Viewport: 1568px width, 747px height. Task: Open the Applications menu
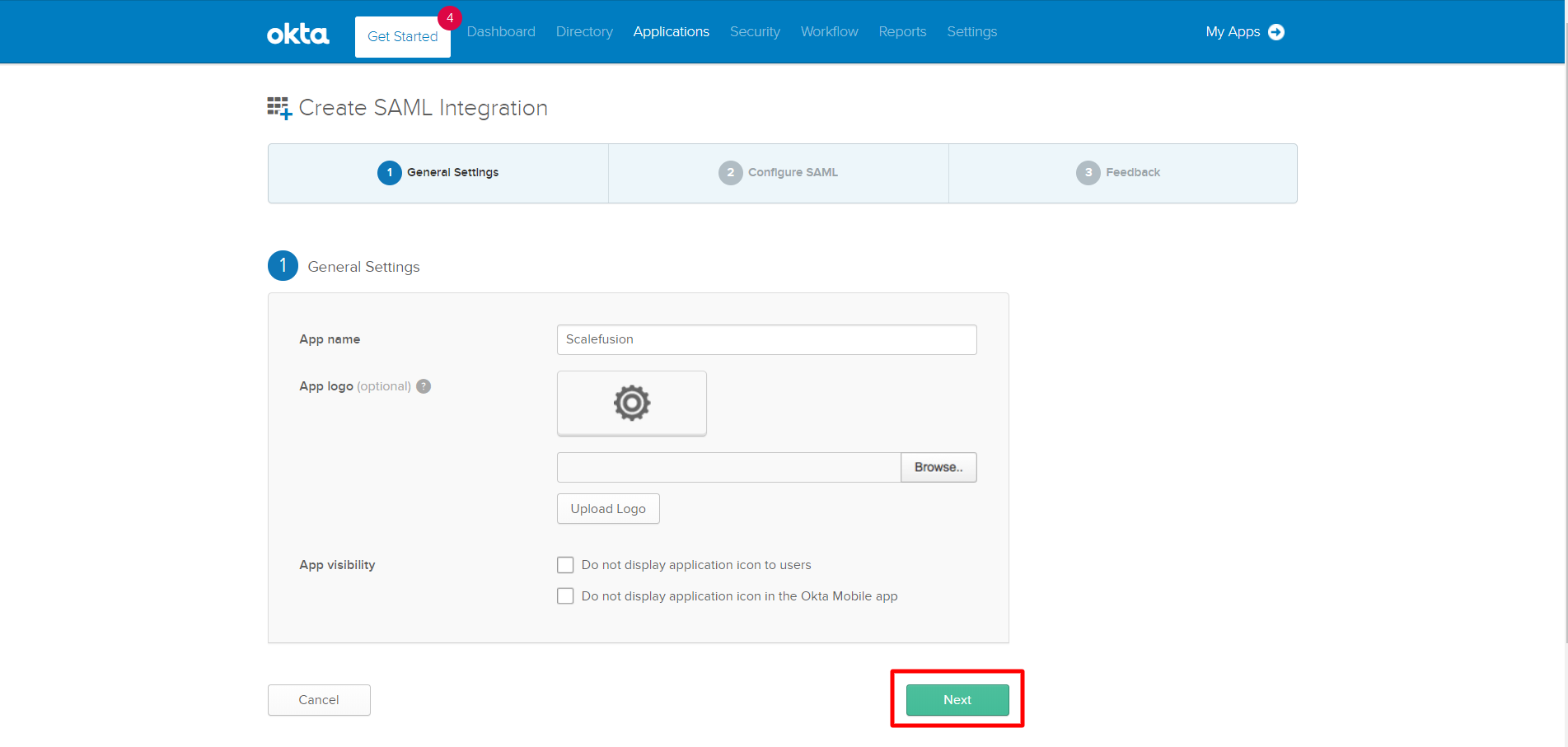tap(672, 31)
